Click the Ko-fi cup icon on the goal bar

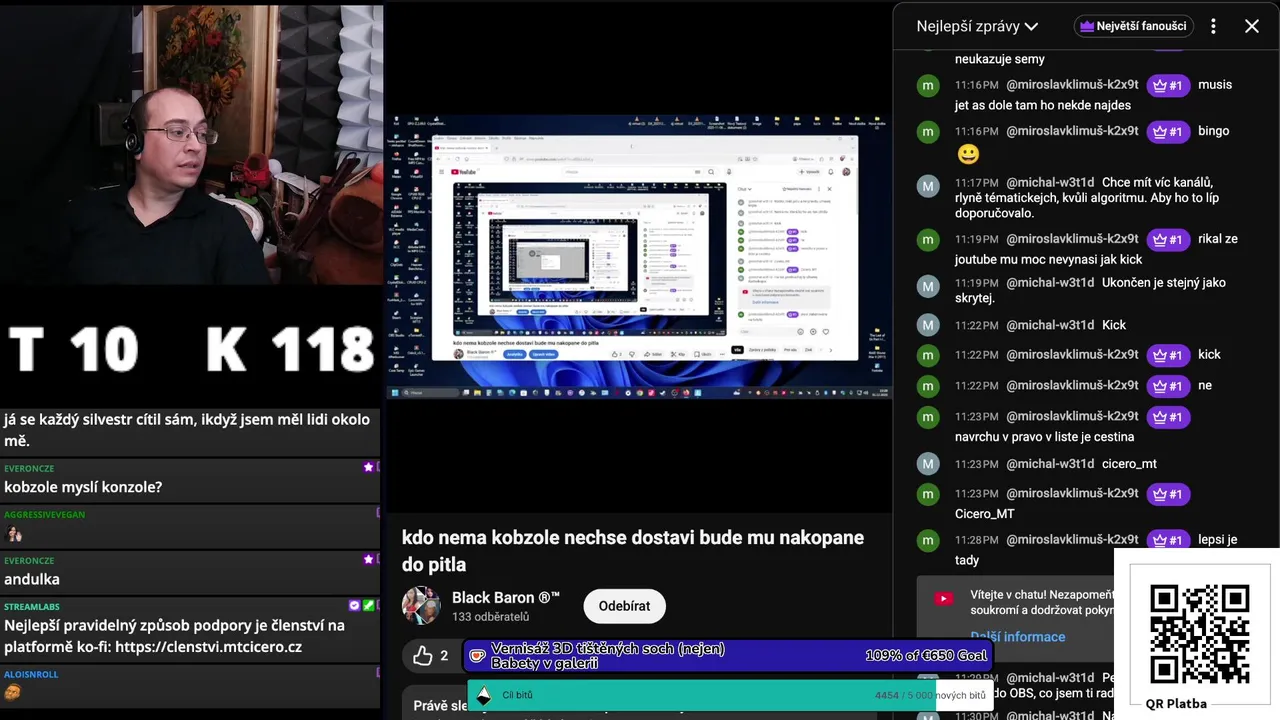coord(478,656)
